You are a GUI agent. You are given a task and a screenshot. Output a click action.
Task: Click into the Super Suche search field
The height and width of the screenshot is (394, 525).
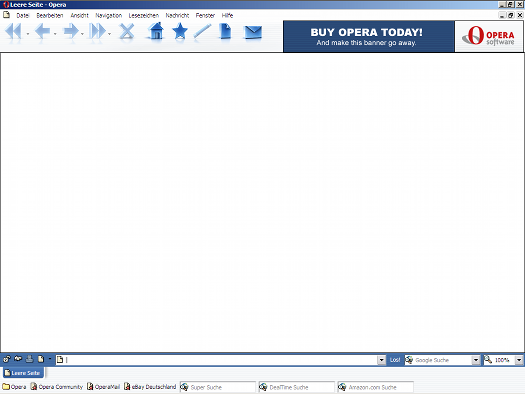point(218,387)
